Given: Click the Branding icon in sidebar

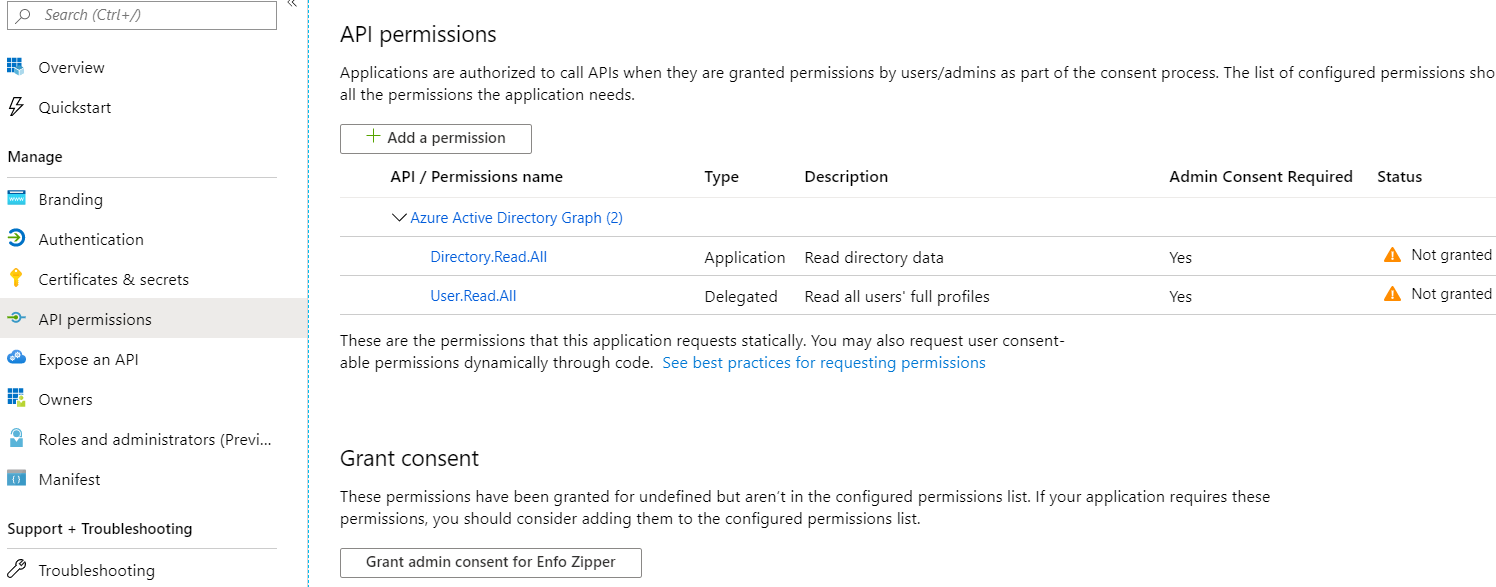Looking at the screenshot, I should (15, 199).
